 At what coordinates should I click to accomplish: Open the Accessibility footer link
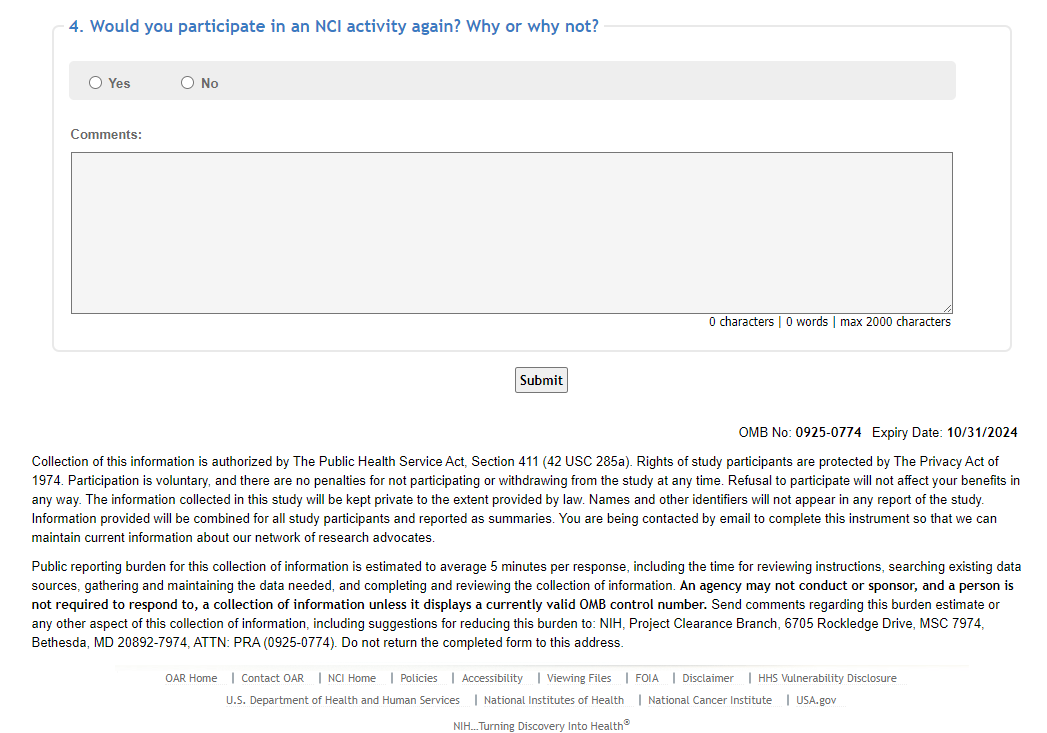492,678
